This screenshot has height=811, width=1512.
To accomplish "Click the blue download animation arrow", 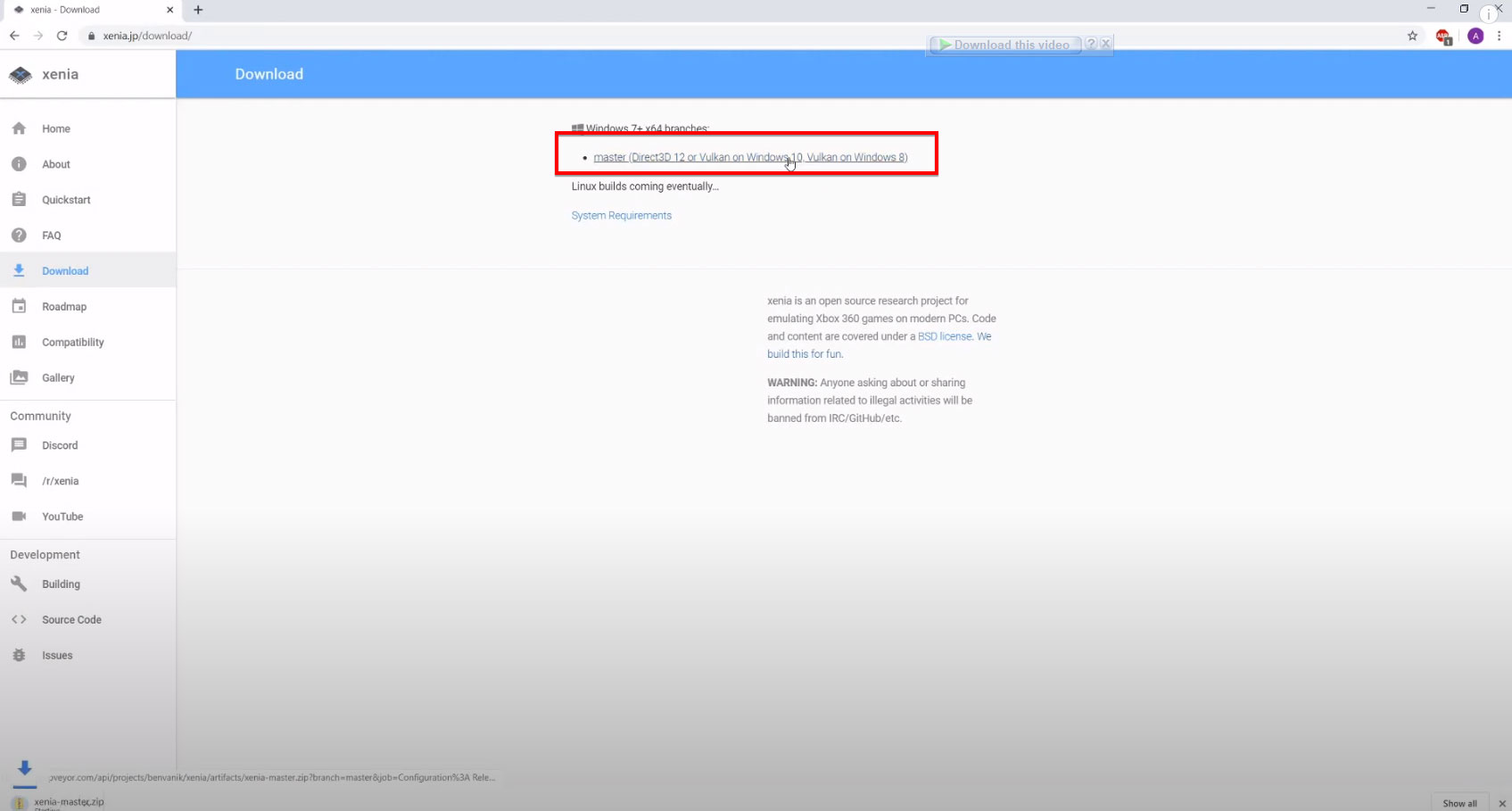I will point(25,772).
